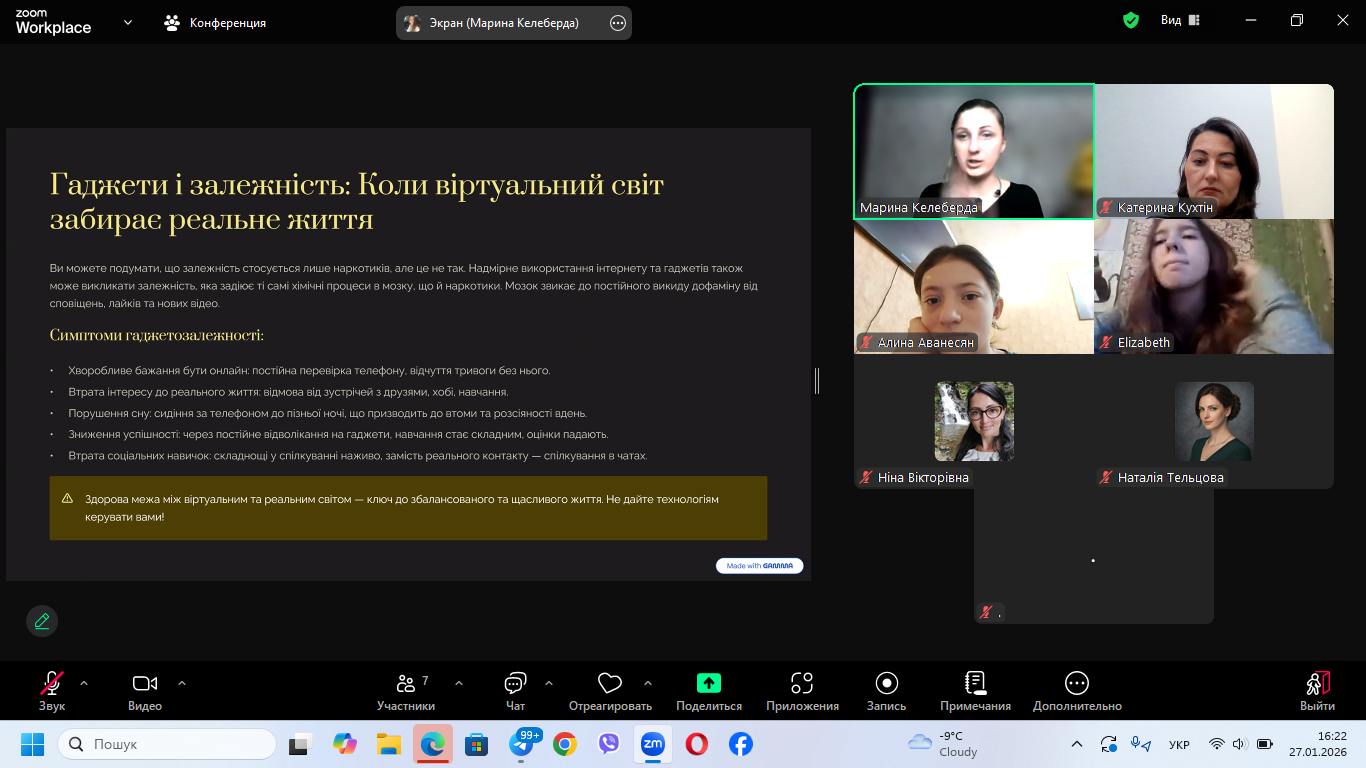The image size is (1366, 768).
Task: Start recording with Запись button
Action: click(886, 684)
